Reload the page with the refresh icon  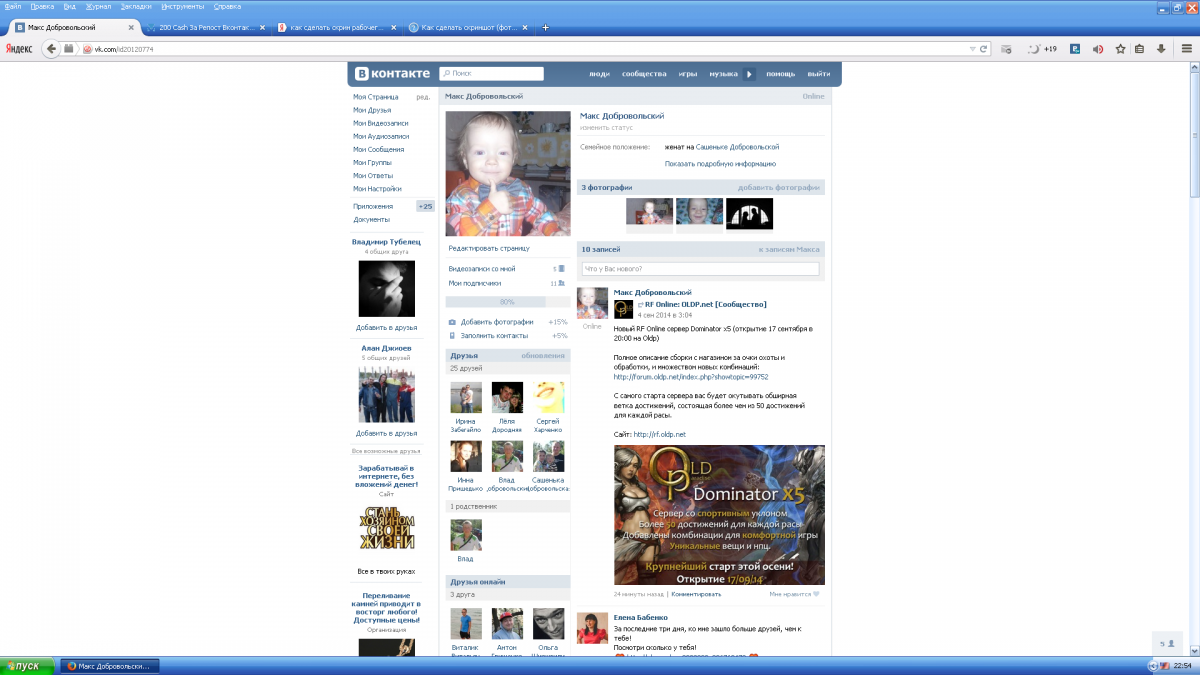click(983, 48)
